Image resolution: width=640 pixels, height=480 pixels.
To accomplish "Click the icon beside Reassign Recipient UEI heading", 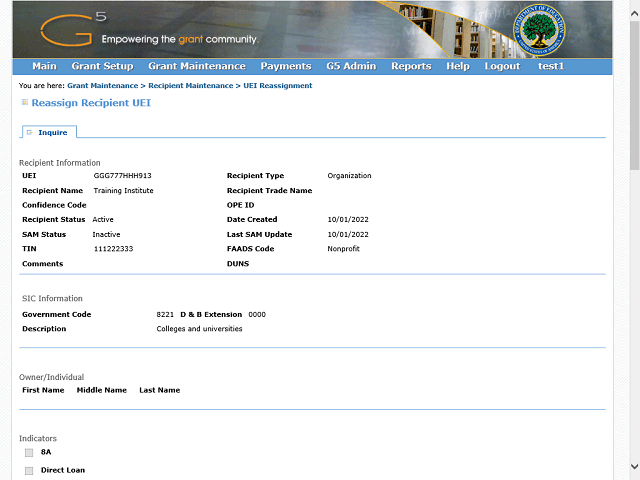I will point(24,102).
